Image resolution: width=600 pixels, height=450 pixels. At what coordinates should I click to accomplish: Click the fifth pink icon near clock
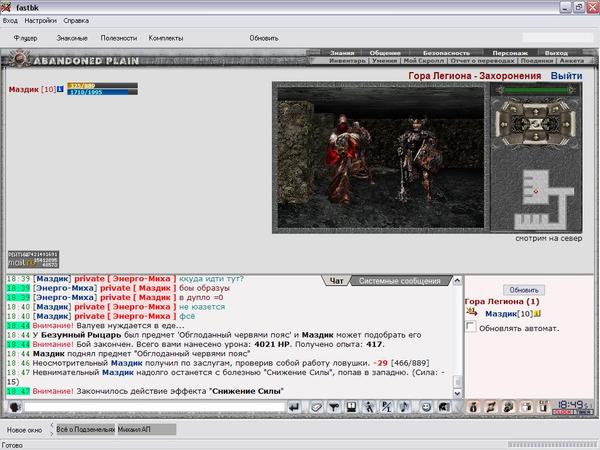pos(544,407)
